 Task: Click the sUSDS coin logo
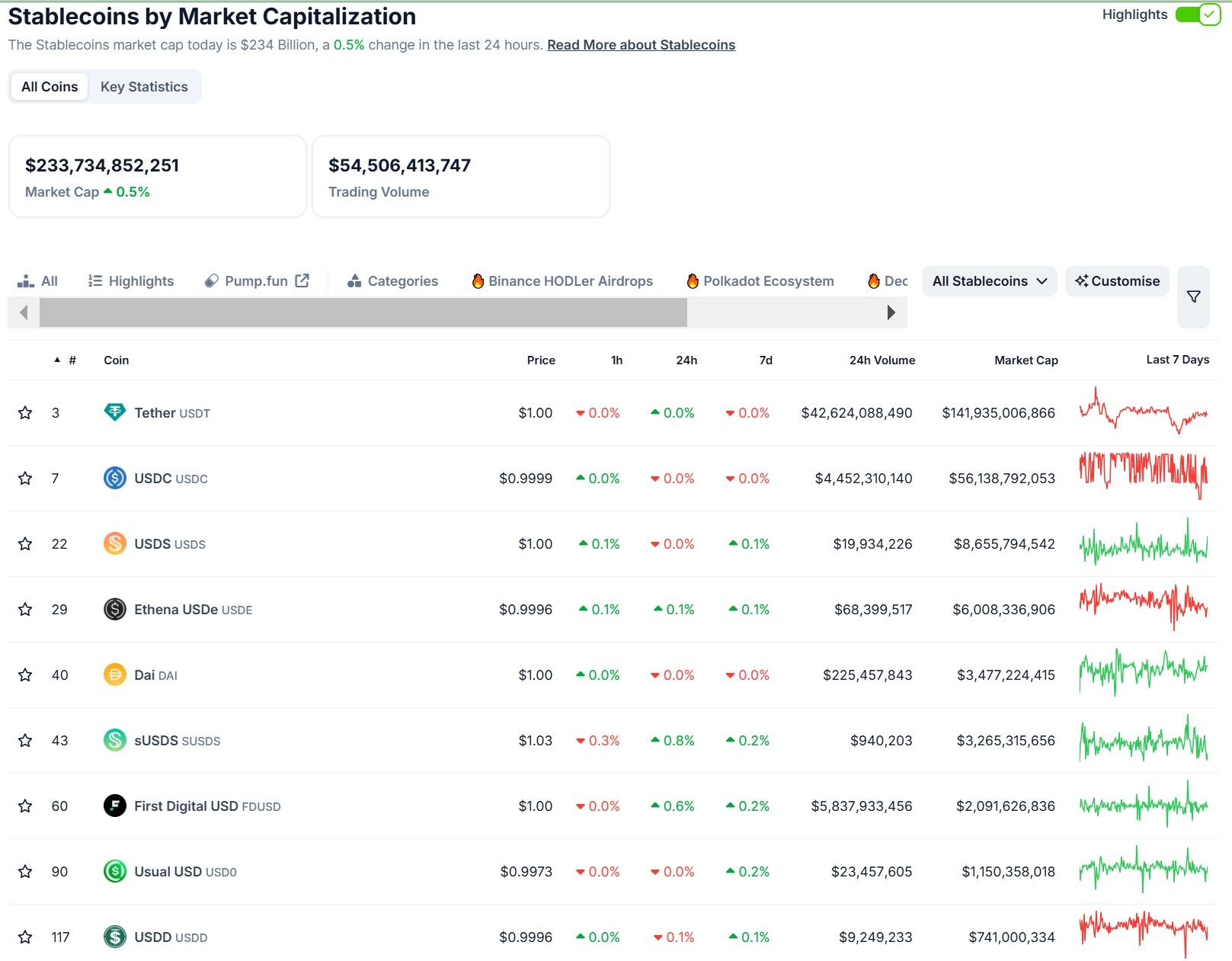[115, 740]
